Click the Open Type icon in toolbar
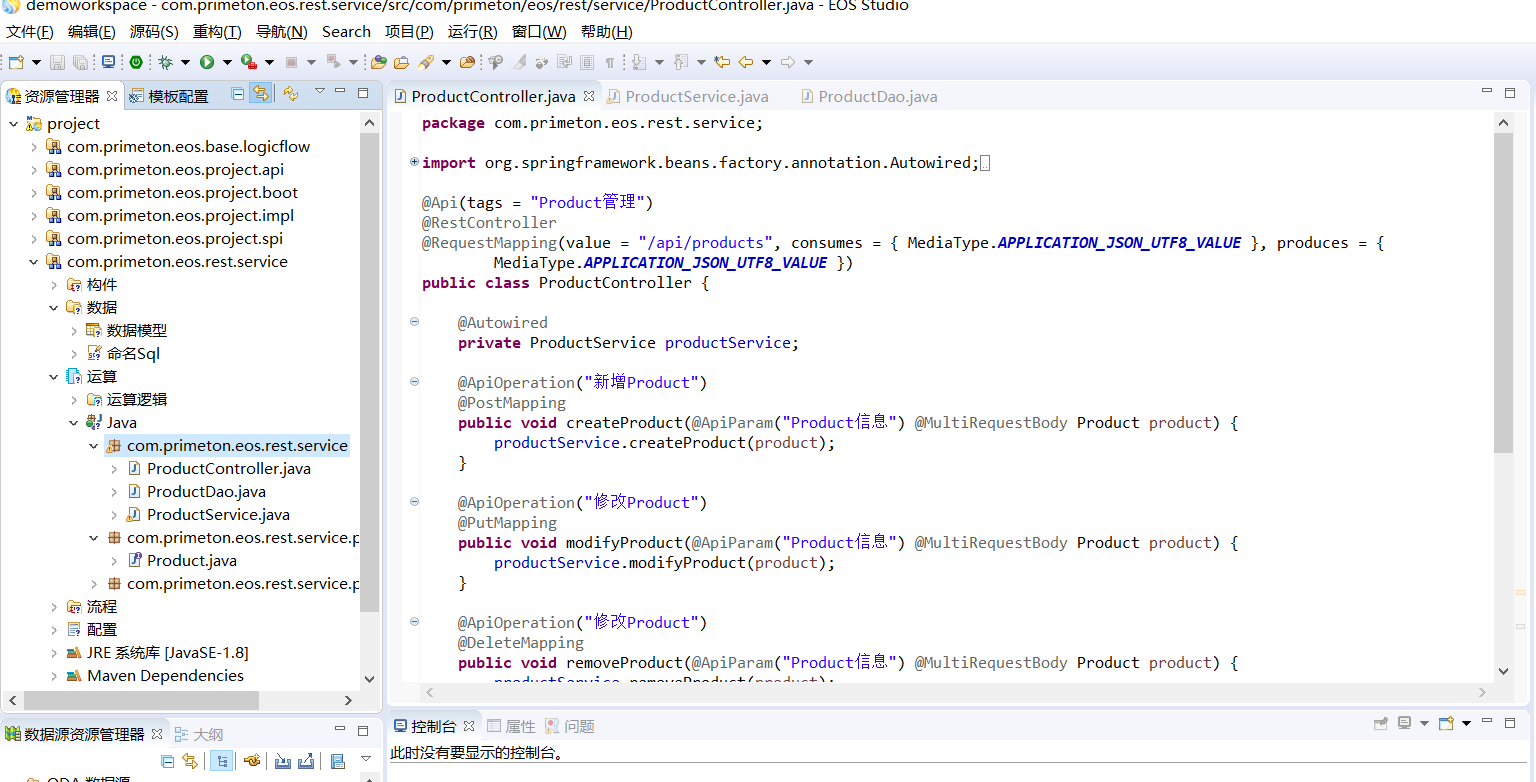The image size is (1536, 782). (x=379, y=62)
